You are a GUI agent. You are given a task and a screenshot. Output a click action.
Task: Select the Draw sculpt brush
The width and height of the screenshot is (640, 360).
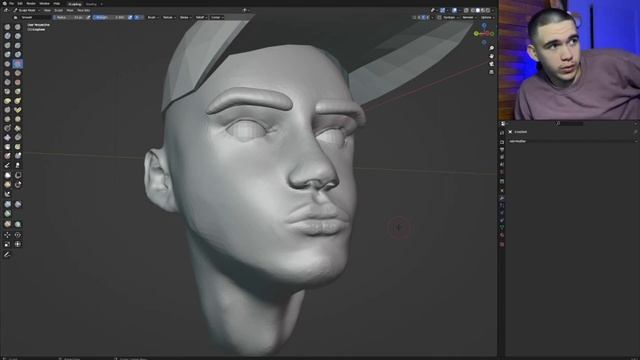coord(8,27)
